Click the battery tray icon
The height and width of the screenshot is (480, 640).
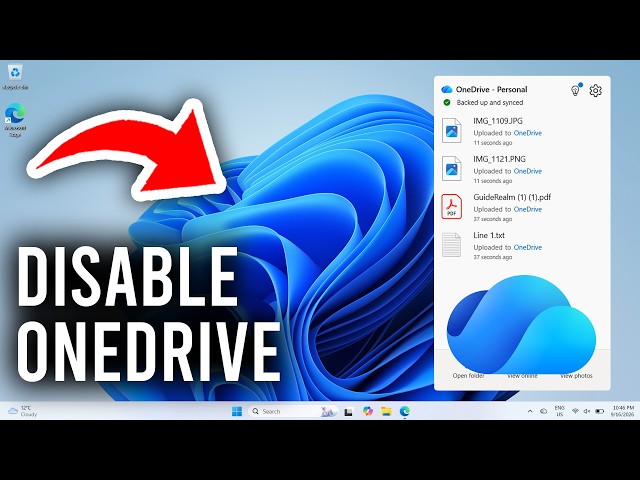599,411
